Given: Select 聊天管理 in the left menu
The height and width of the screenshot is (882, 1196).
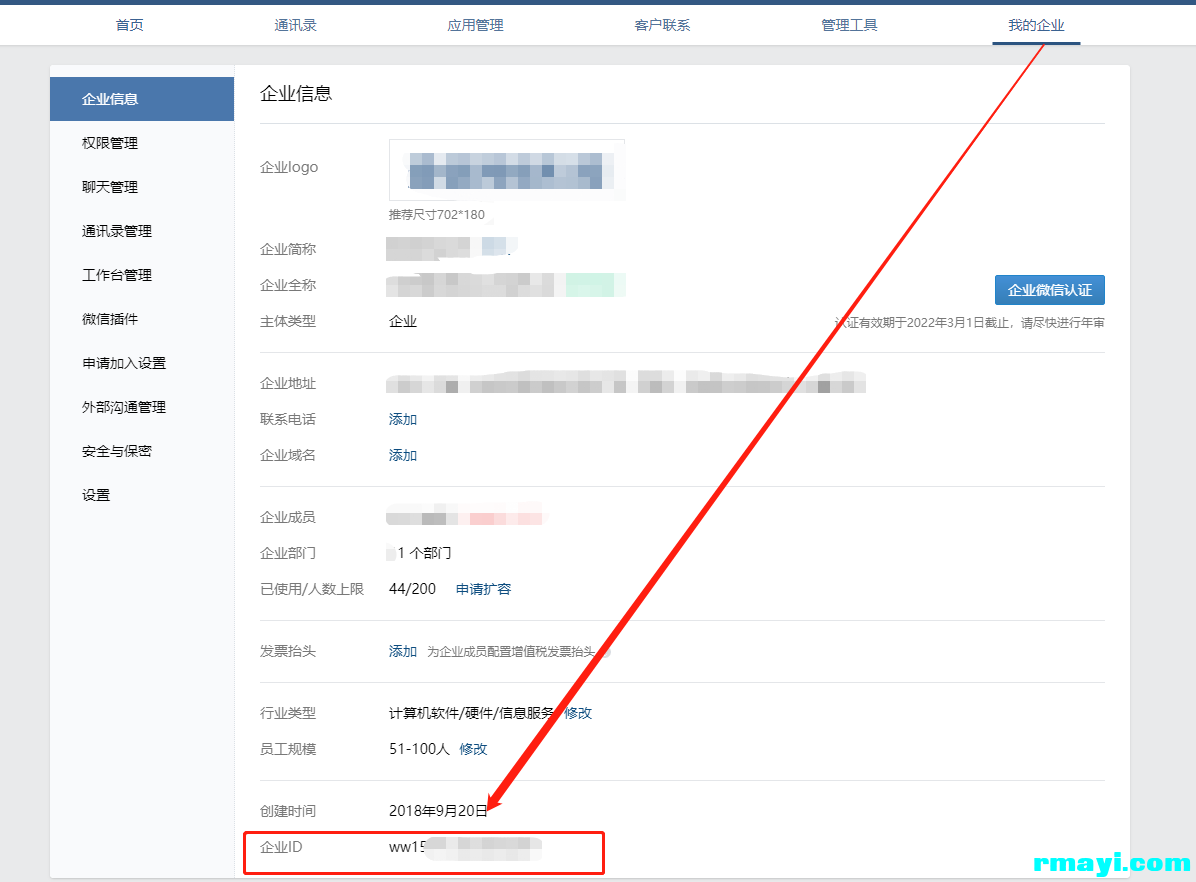Looking at the screenshot, I should tap(110, 187).
